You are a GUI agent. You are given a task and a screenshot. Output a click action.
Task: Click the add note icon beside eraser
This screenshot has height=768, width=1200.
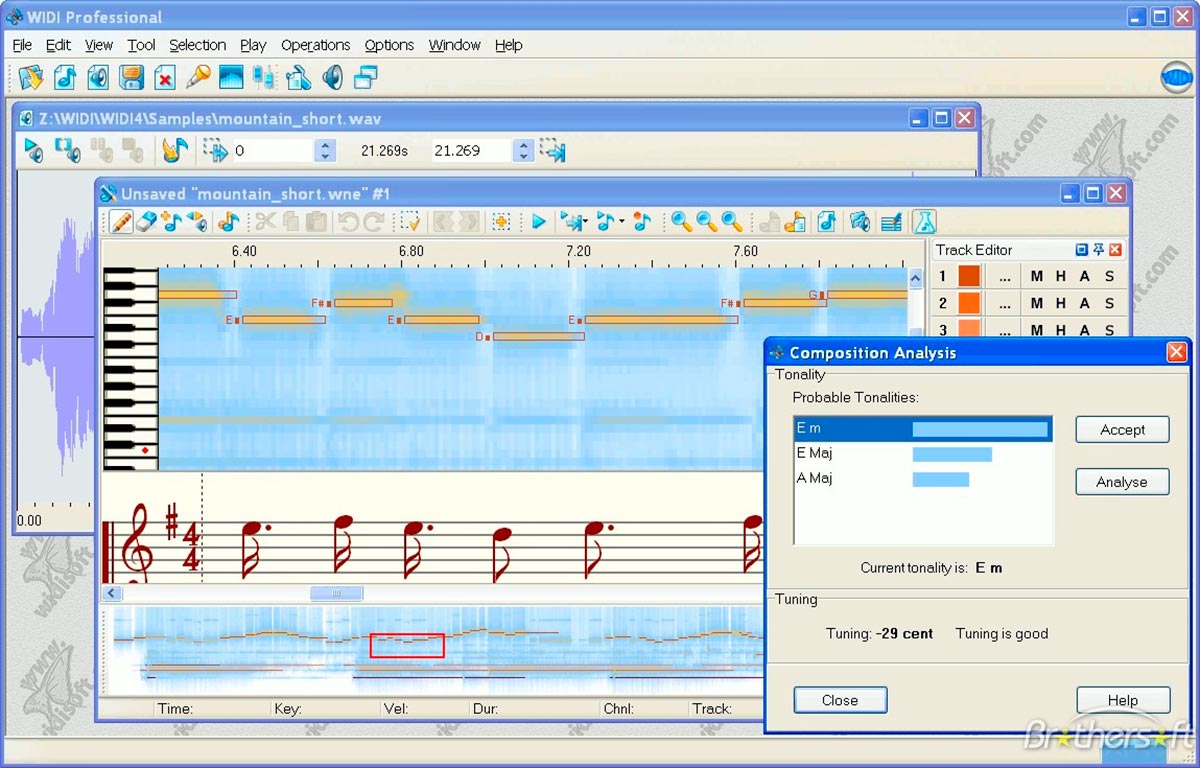tap(172, 221)
